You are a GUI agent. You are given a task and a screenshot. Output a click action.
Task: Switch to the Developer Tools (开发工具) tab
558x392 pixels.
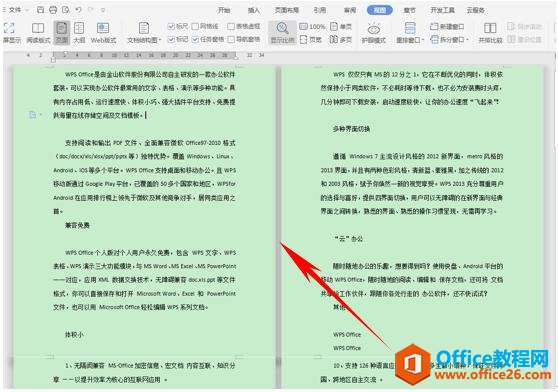pyautogui.click(x=442, y=10)
